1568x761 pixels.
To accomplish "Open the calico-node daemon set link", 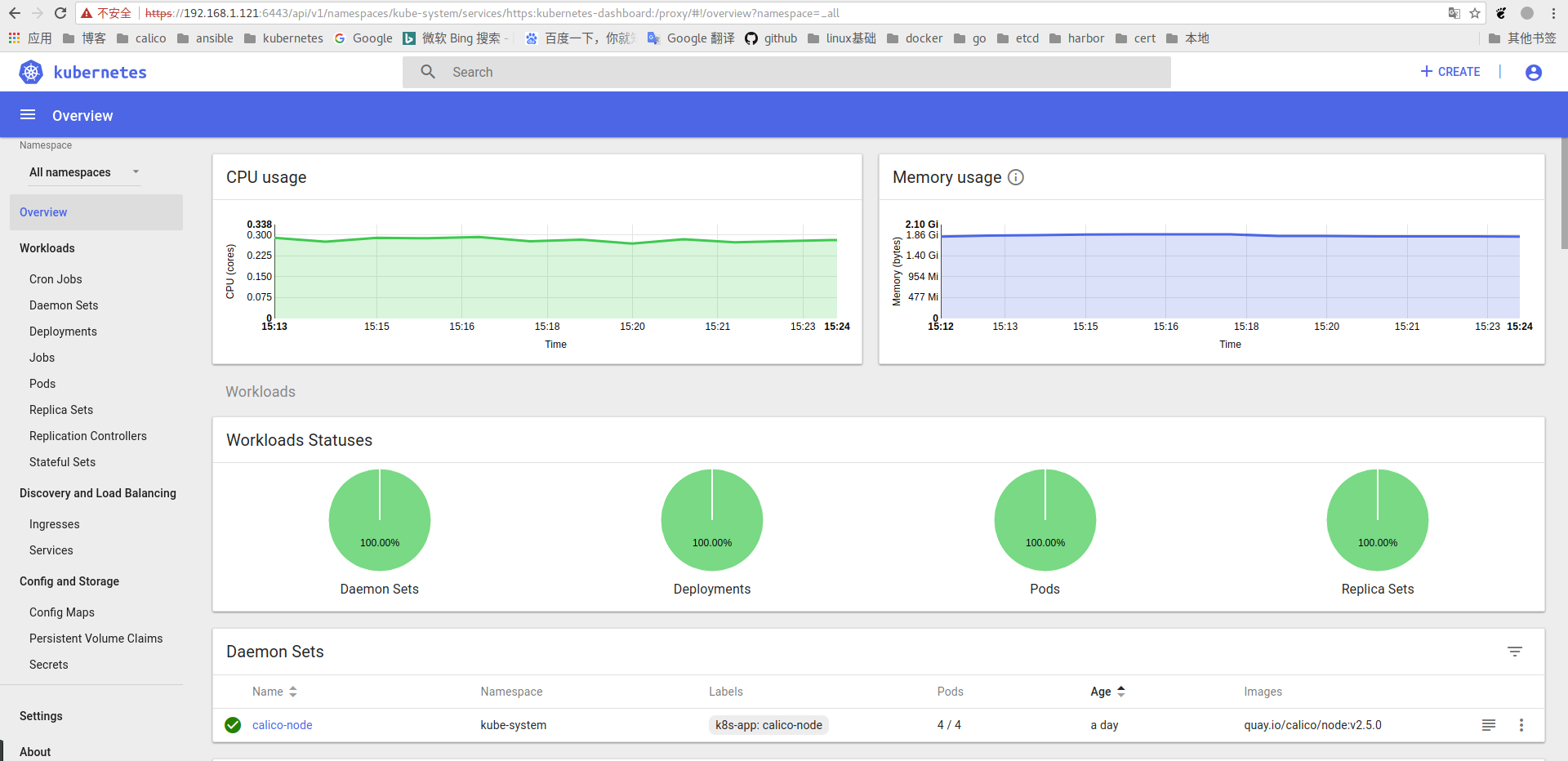I will click(283, 725).
